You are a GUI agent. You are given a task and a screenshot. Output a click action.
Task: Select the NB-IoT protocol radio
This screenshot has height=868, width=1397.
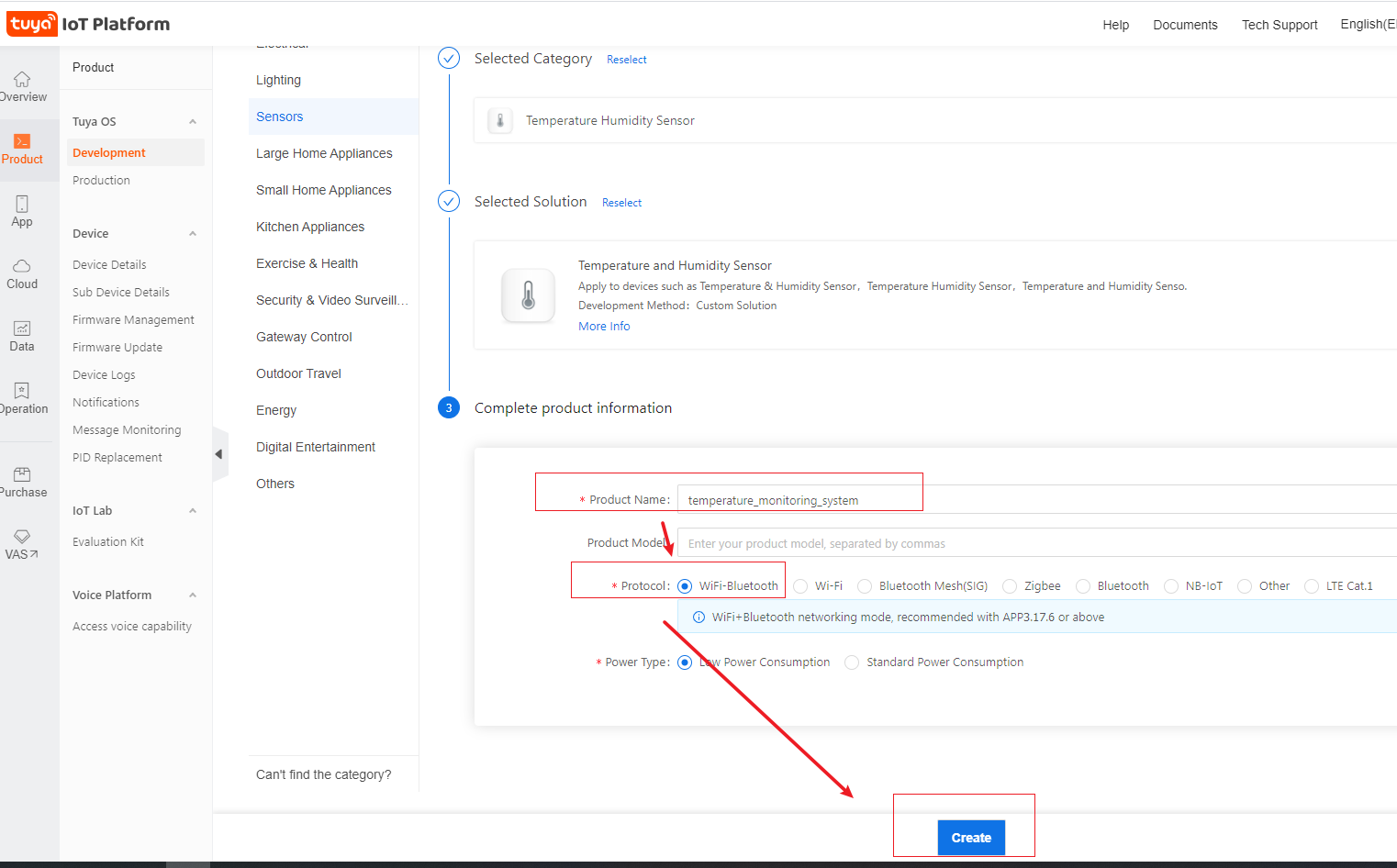point(1171,586)
